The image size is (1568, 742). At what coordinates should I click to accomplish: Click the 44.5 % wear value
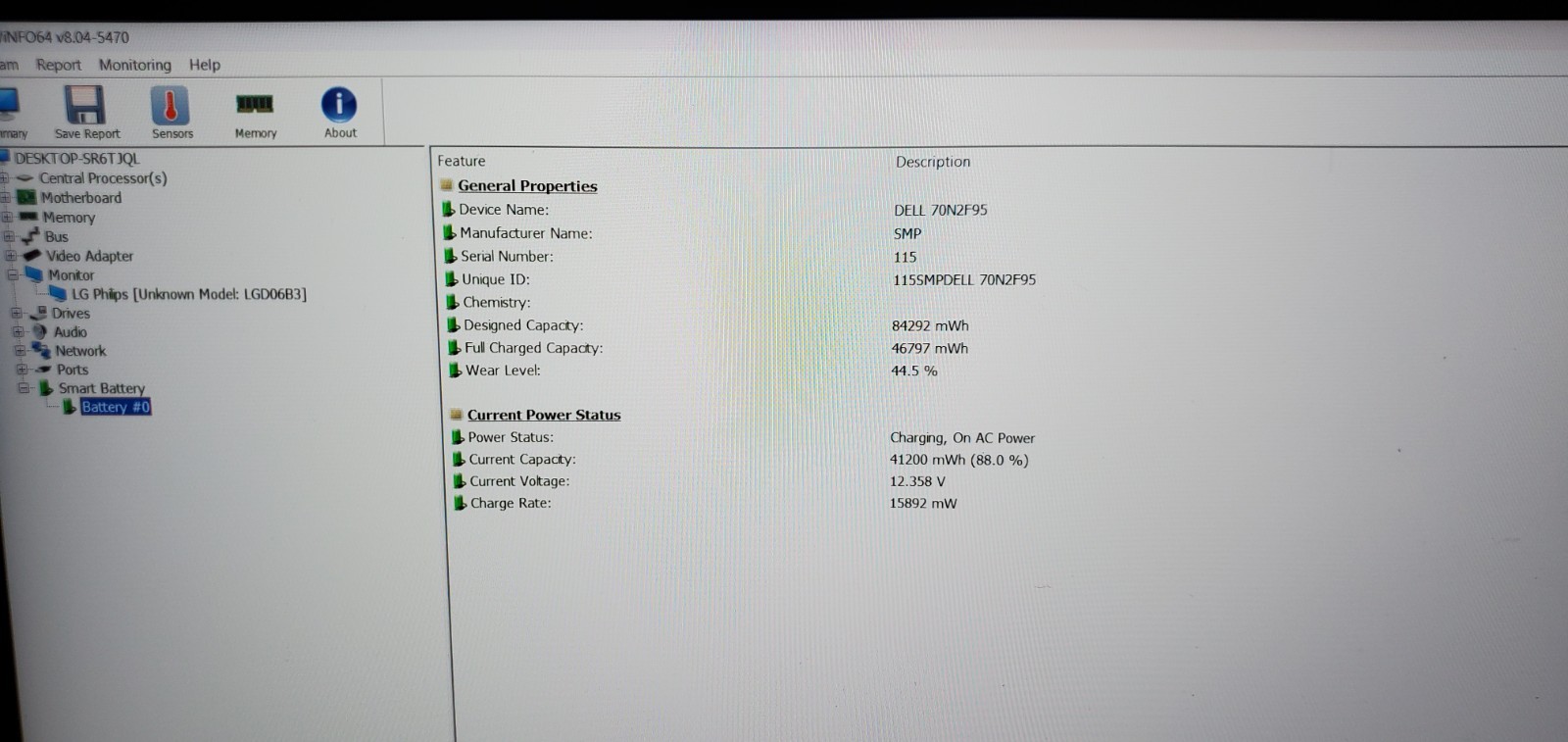tap(913, 371)
